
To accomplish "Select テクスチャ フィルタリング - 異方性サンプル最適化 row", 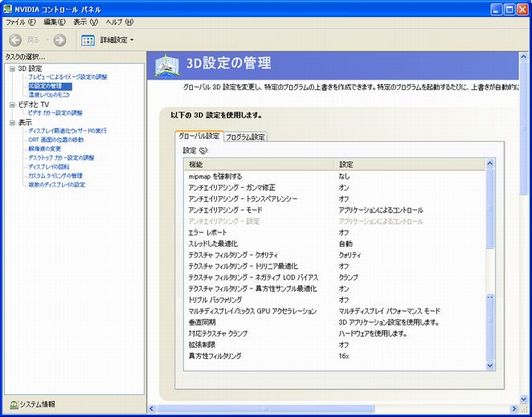I will click(x=335, y=289).
